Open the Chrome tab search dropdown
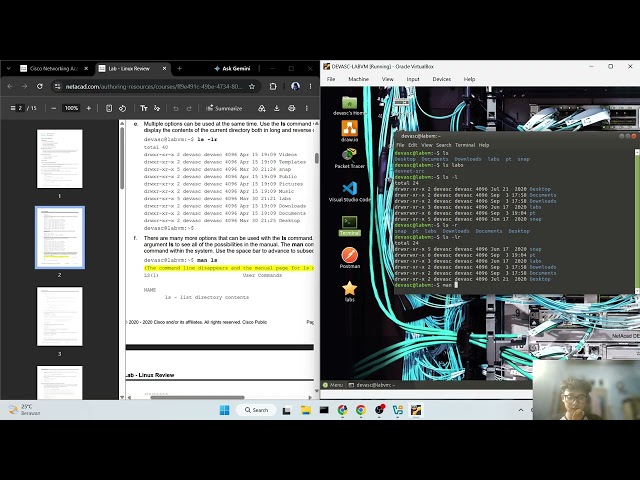This screenshot has width=640, height=480. click(x=9, y=69)
